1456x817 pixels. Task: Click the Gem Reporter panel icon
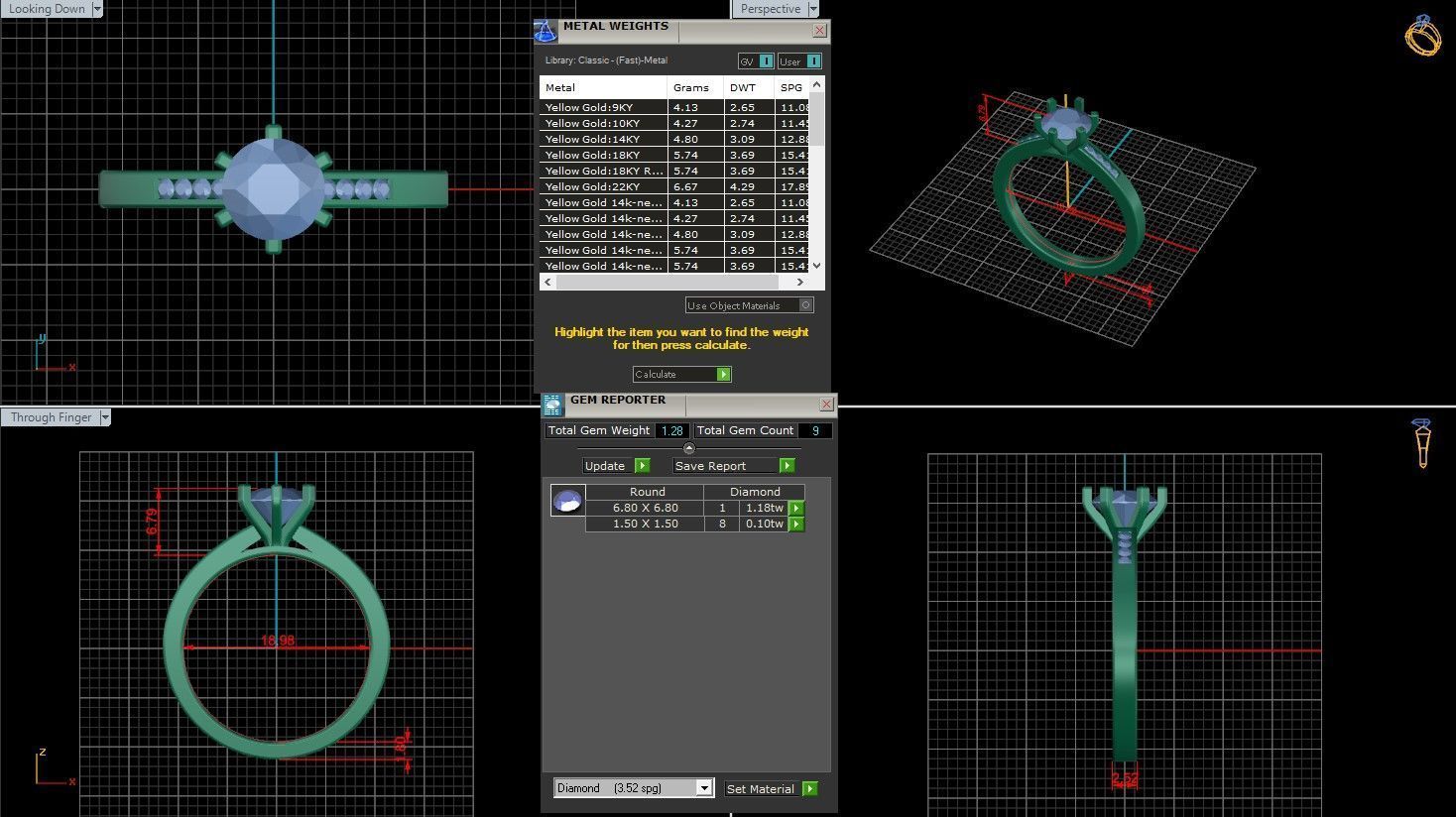pyautogui.click(x=552, y=405)
